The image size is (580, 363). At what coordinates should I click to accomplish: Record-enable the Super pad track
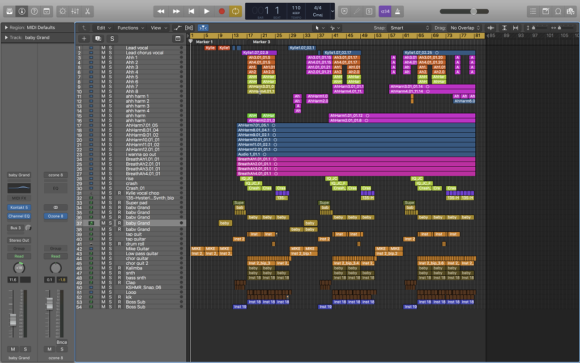coord(119,203)
